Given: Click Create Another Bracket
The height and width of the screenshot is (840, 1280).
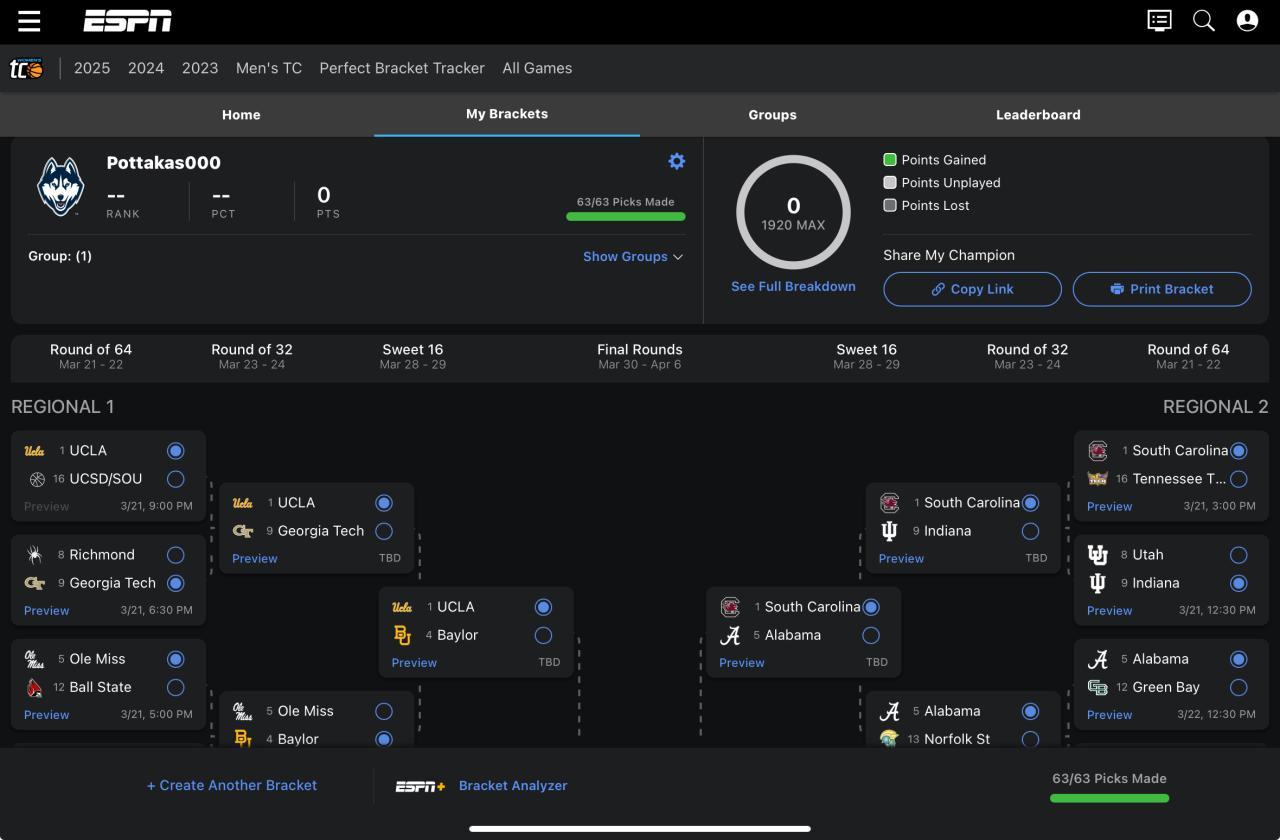Looking at the screenshot, I should pos(232,785).
